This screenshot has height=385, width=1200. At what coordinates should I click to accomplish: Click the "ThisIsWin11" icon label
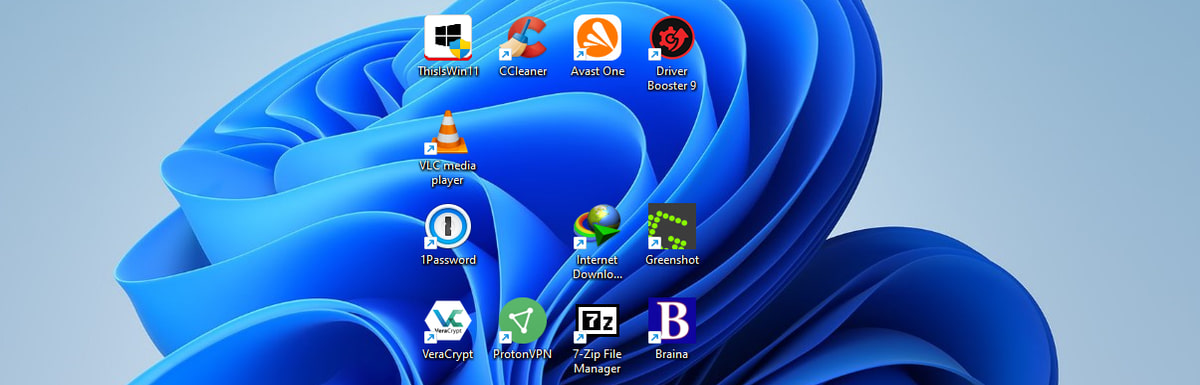tap(448, 72)
